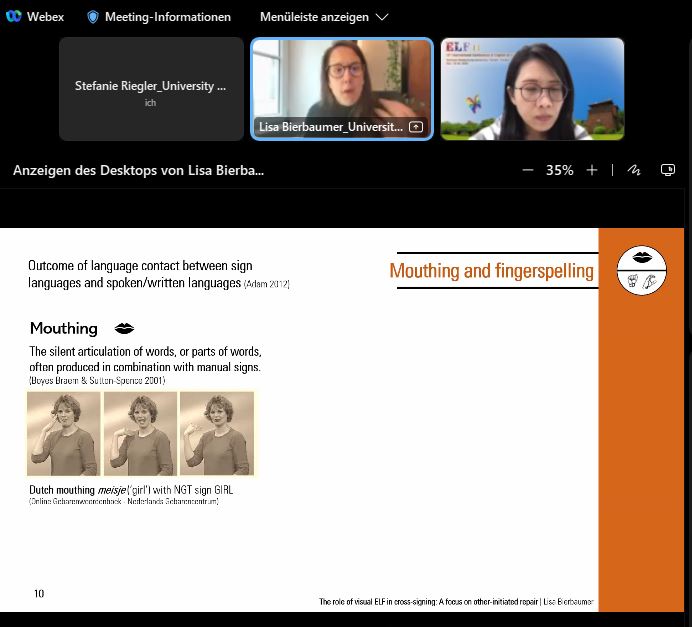Image resolution: width=692 pixels, height=627 pixels.
Task: Click the 'Dutch mouthing meisje' caption
Action: (x=131, y=490)
